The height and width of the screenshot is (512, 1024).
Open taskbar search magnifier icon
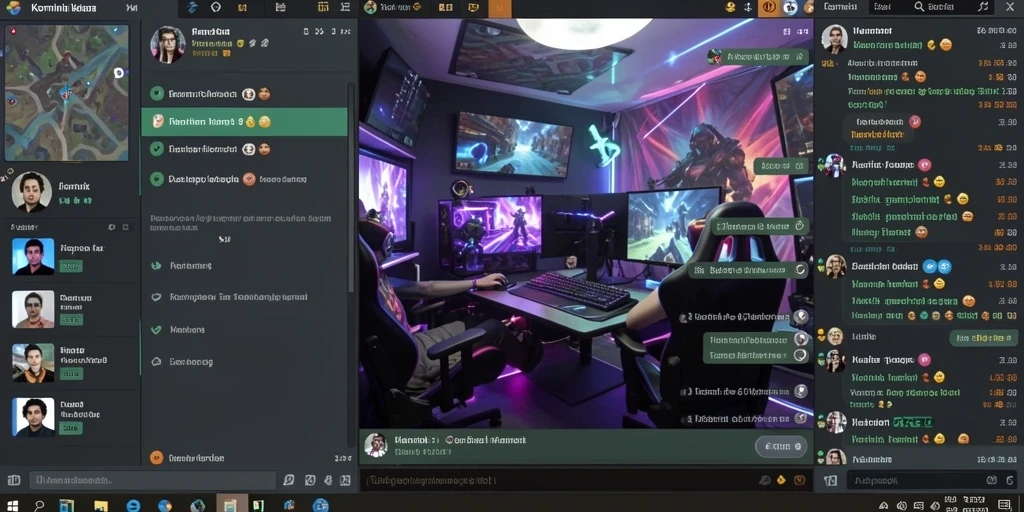pyautogui.click(x=39, y=505)
